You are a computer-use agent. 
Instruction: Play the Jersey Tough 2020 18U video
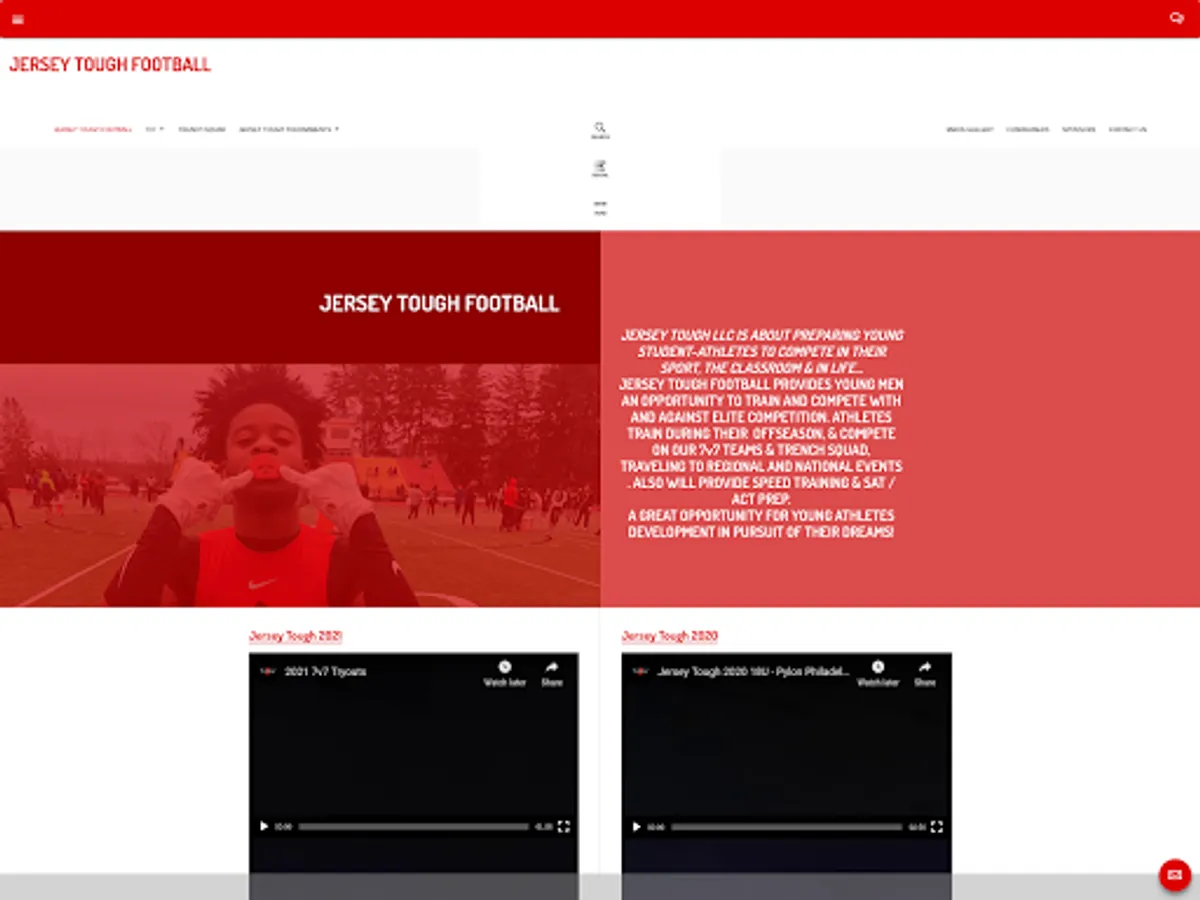(x=636, y=827)
